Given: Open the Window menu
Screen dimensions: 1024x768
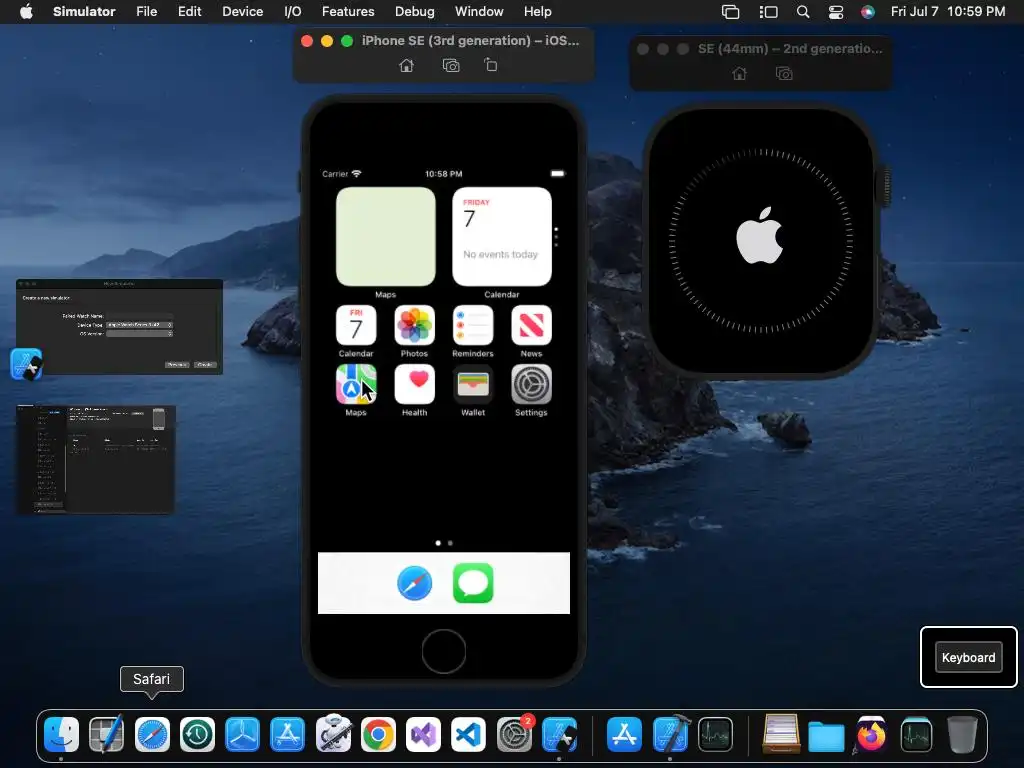Looking at the screenshot, I should pos(479,12).
